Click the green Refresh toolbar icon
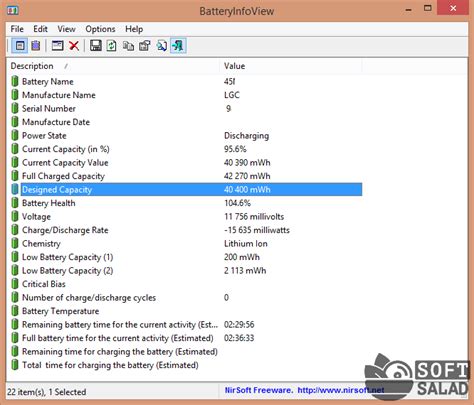This screenshot has width=474, height=405. (112, 46)
